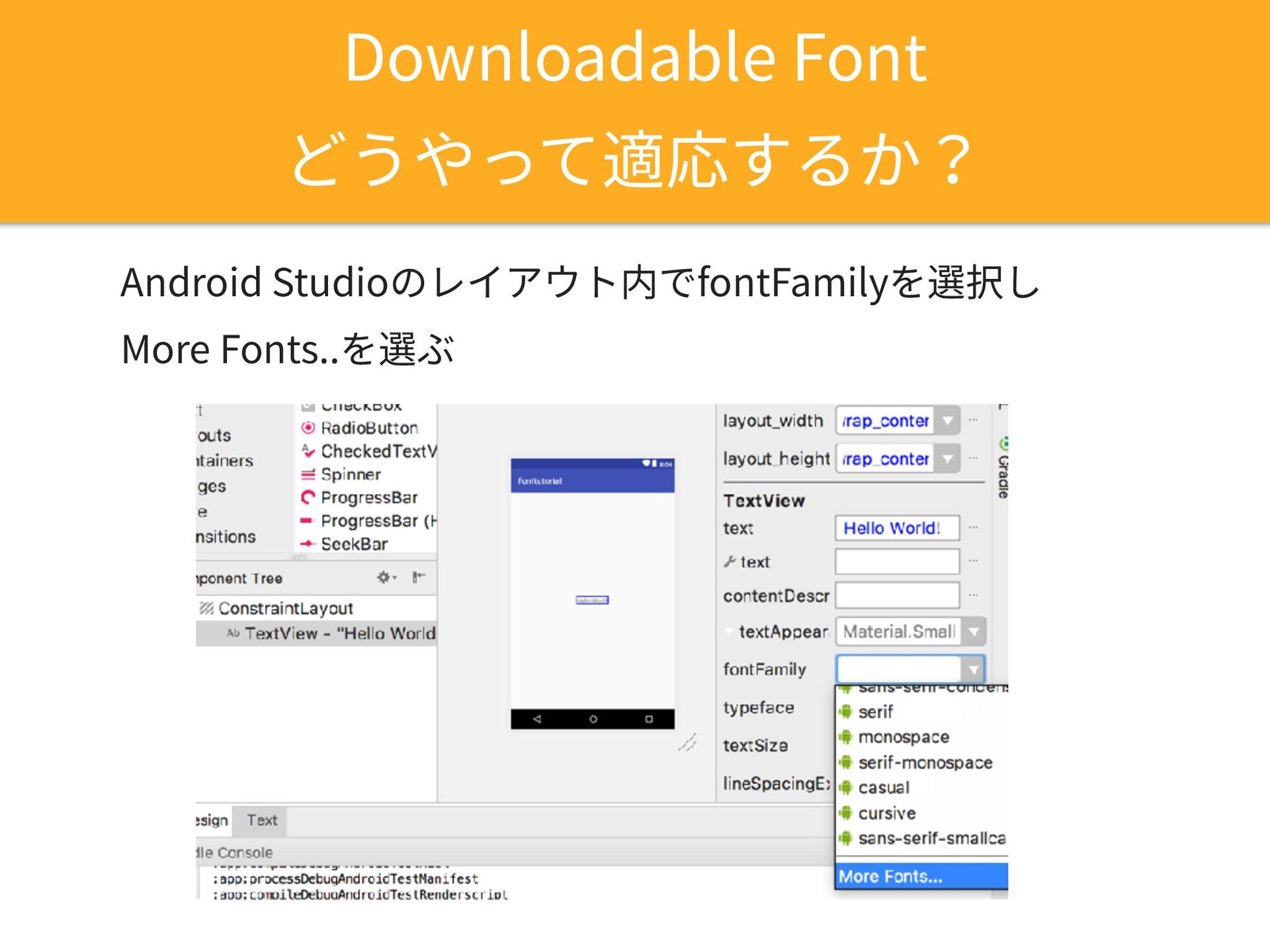The width and height of the screenshot is (1270, 952).
Task: Open the fontFamily dropdown arrow
Action: click(973, 670)
